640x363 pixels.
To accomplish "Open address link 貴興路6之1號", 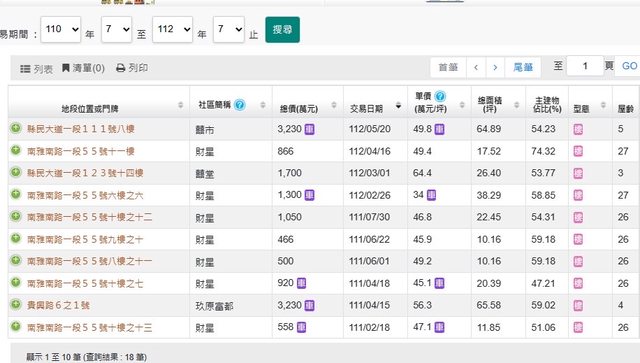I will pyautogui.click(x=58, y=305).
